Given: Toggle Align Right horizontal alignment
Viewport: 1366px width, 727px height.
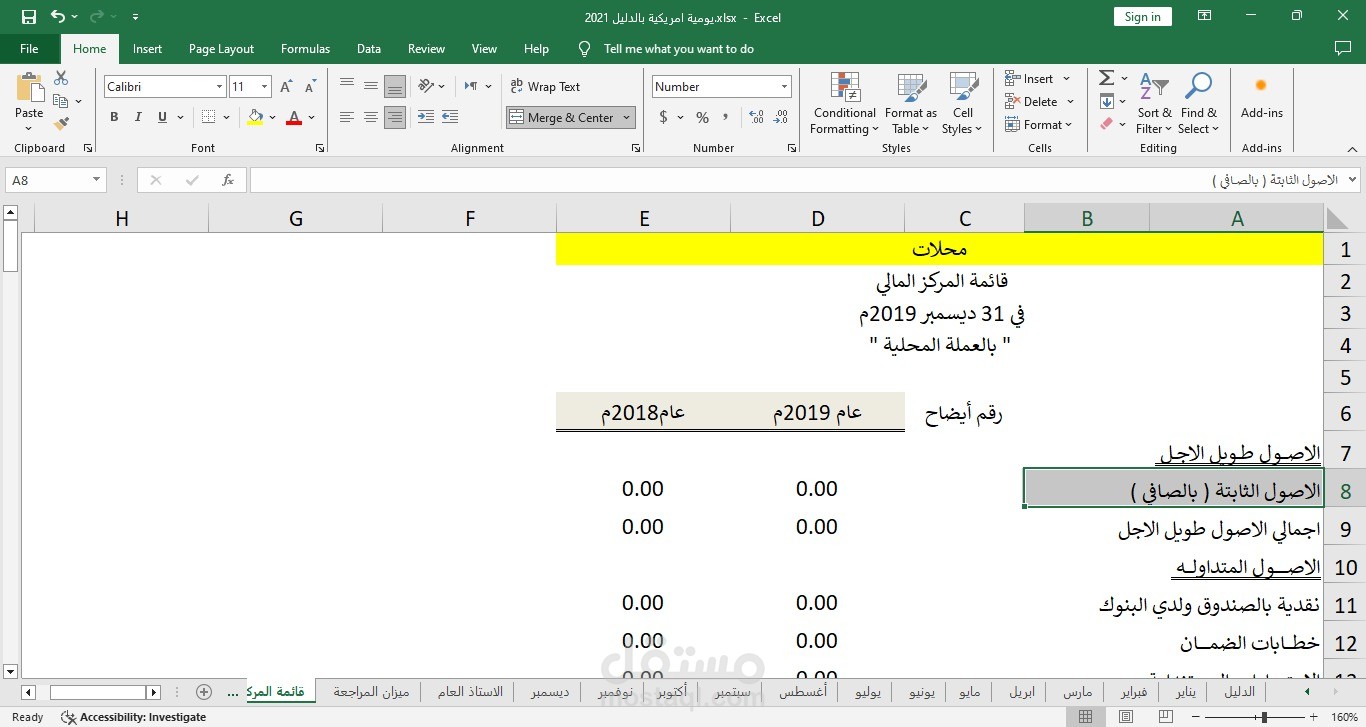Looking at the screenshot, I should [395, 117].
